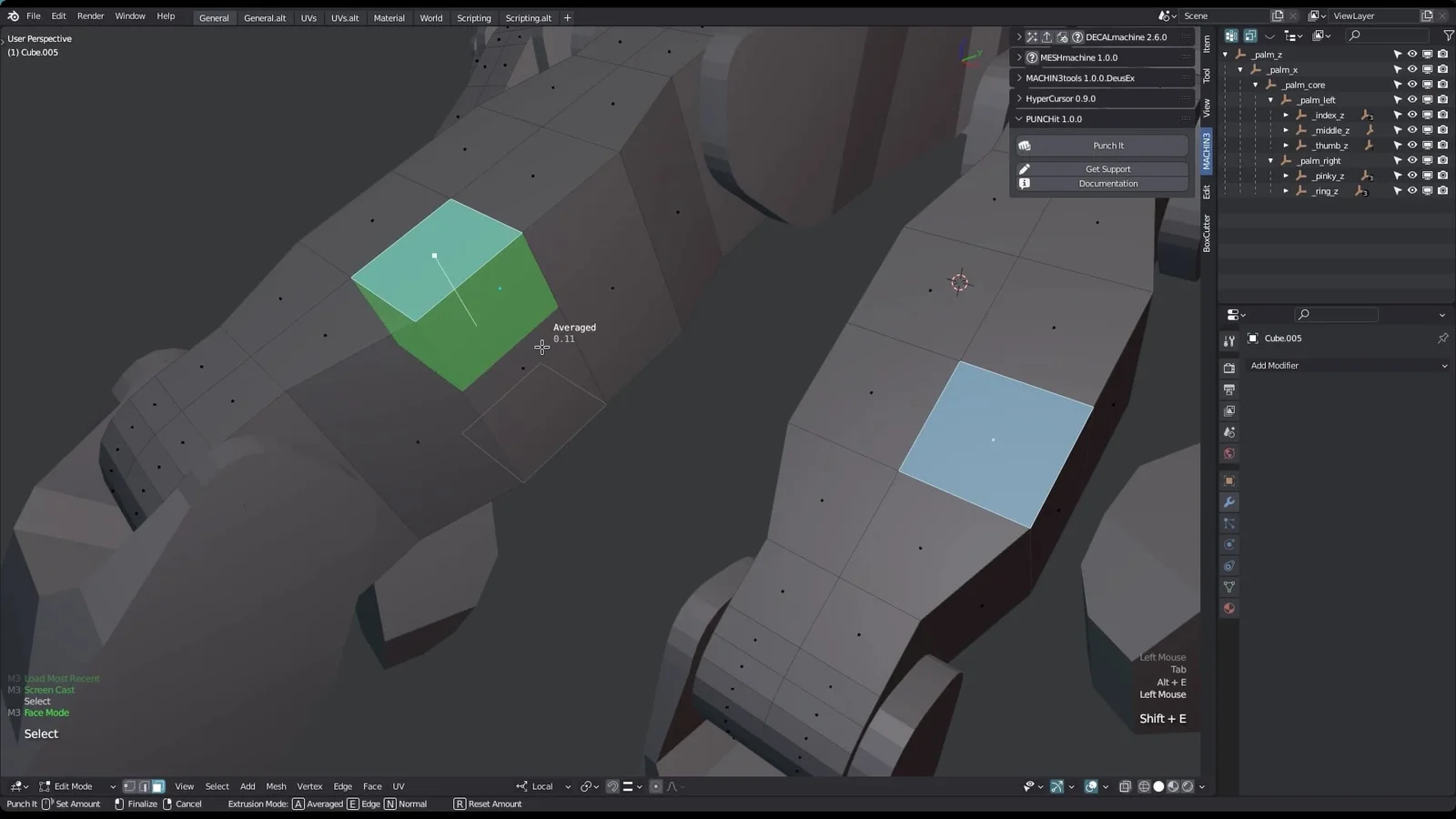Switch to the Scripting workspace tab
Viewport: 1456px width, 819px height.
pos(474,17)
